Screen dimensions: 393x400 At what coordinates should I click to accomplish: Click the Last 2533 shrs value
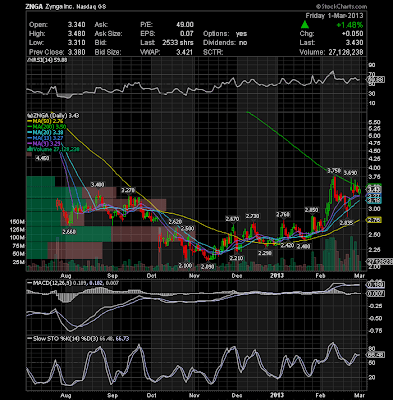coord(178,43)
